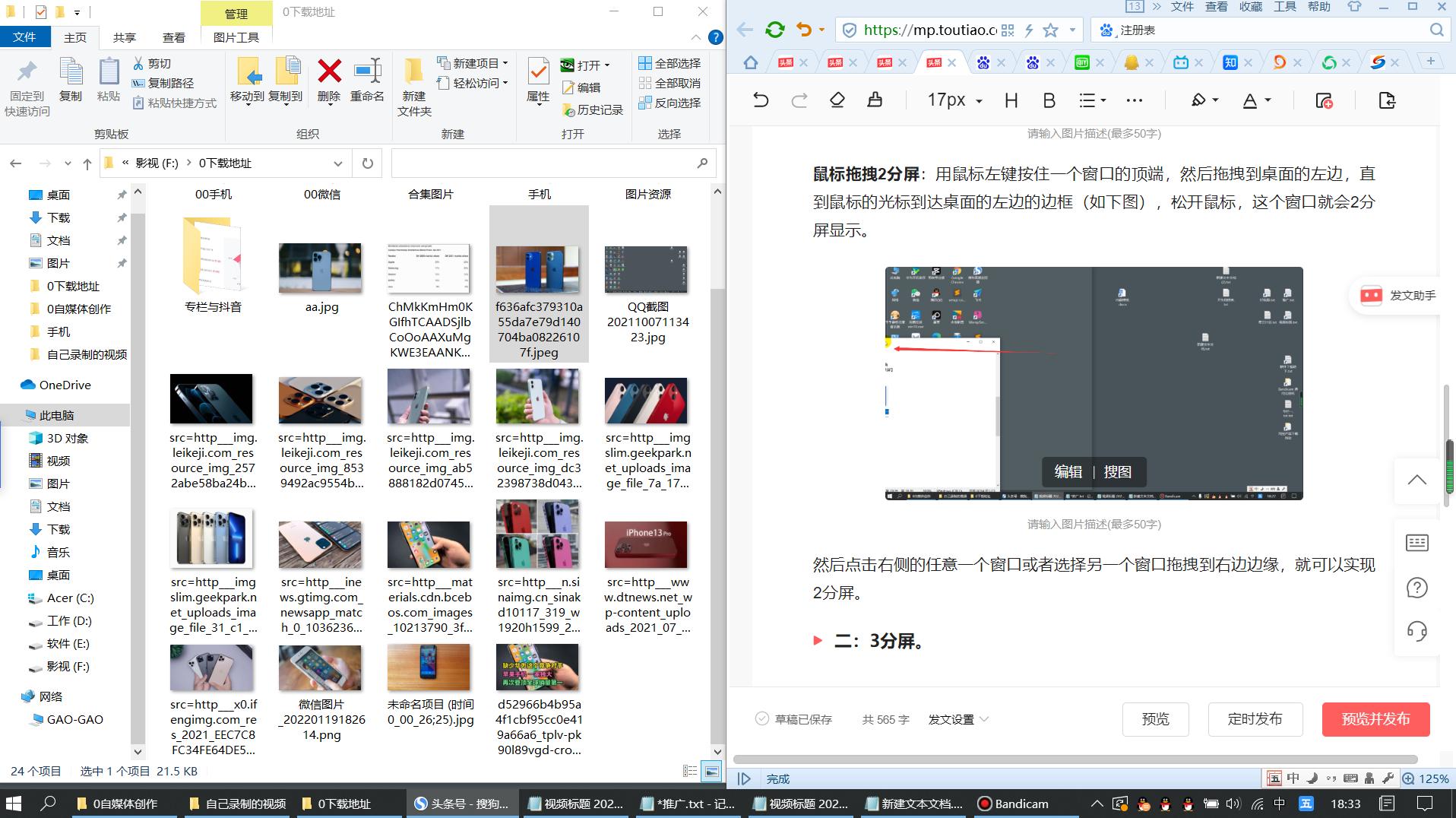This screenshot has height=818, width=1456.
Task: Switch to the 共享 ribbon tab
Action: 123,36
